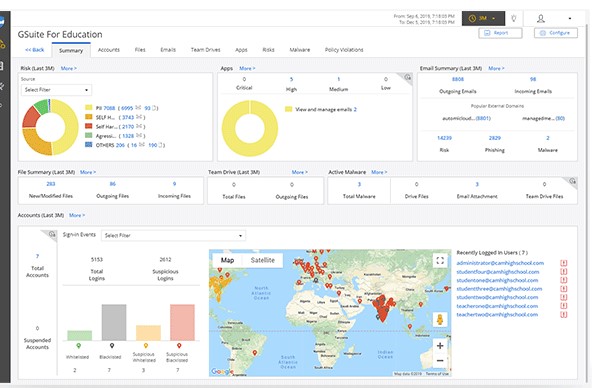Switch to the Accounts tab
Screen dimensions: 592x388
108,50
